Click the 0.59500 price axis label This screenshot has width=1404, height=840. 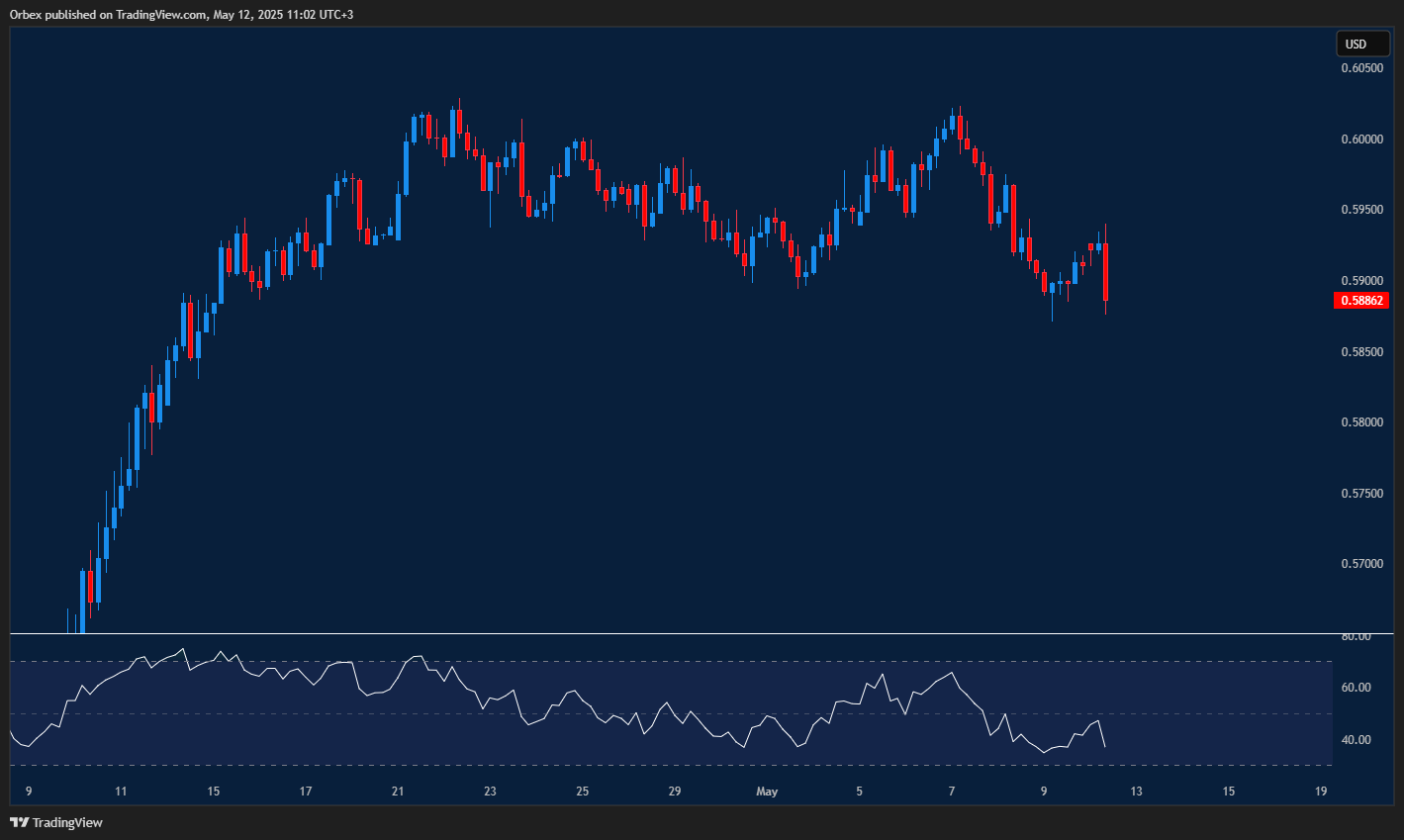click(1361, 210)
